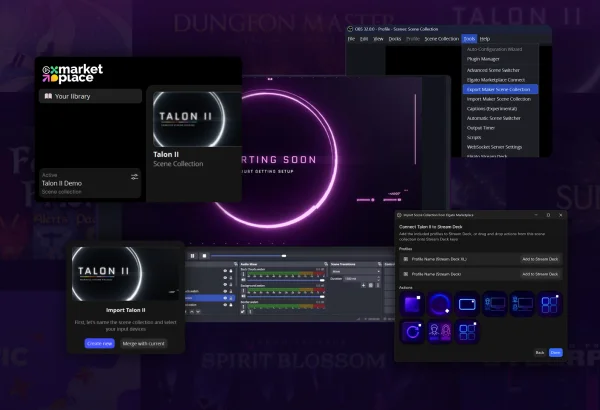Click the rounded rectangle outline action icon
Screen dimensions: 600x410
coord(467,304)
